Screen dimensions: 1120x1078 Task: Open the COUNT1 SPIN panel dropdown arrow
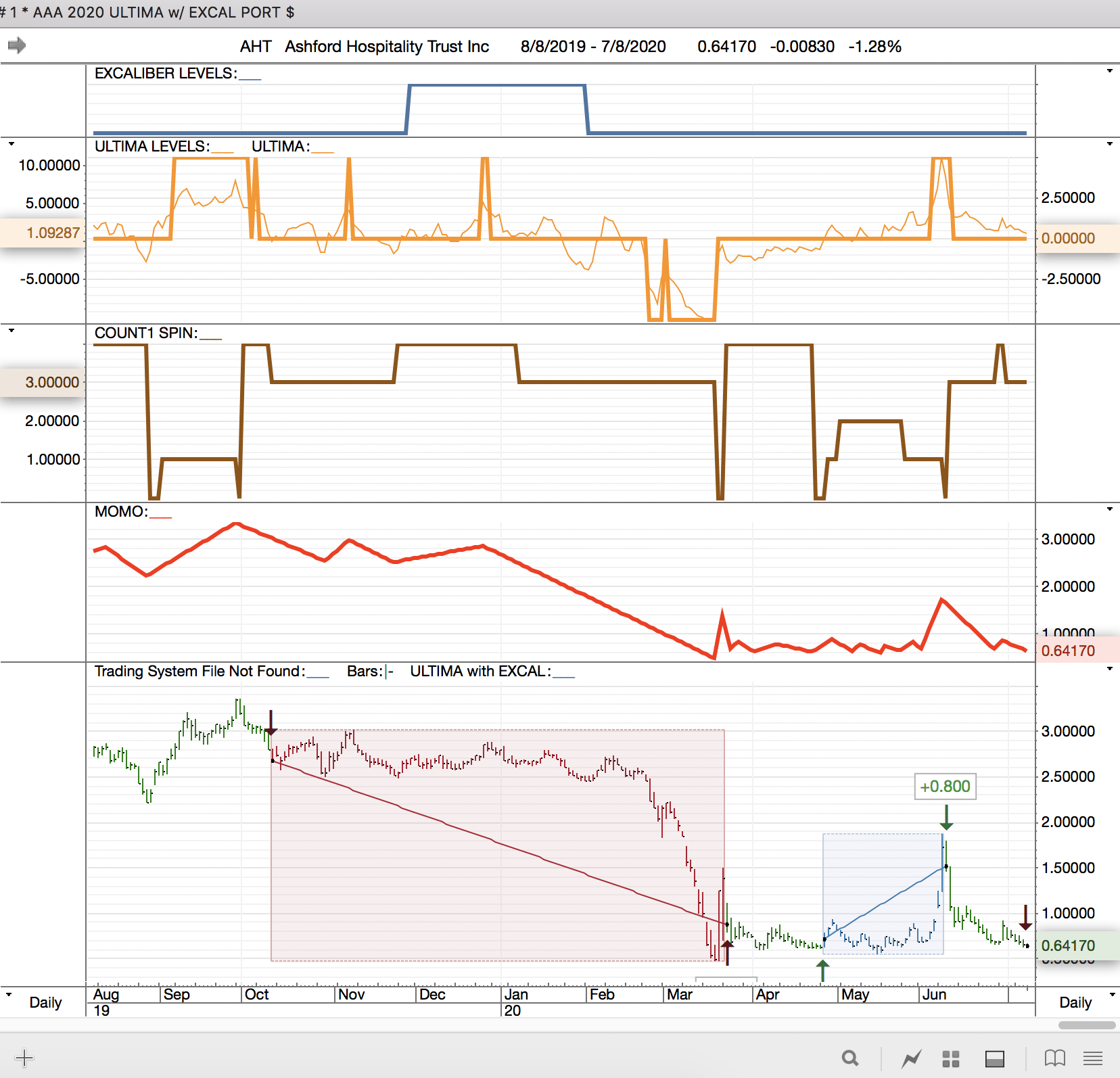(11, 331)
